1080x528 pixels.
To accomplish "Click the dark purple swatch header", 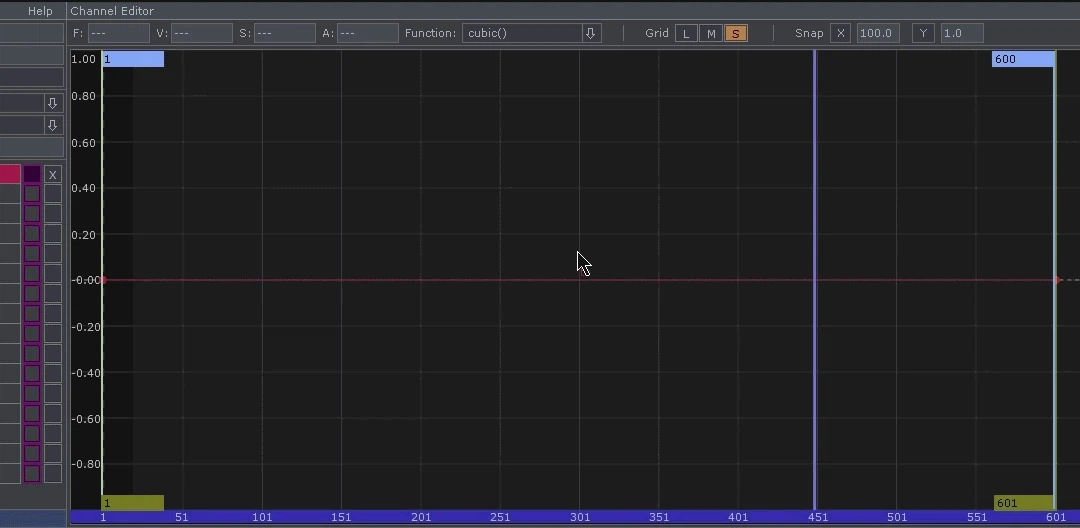I will [x=32, y=174].
